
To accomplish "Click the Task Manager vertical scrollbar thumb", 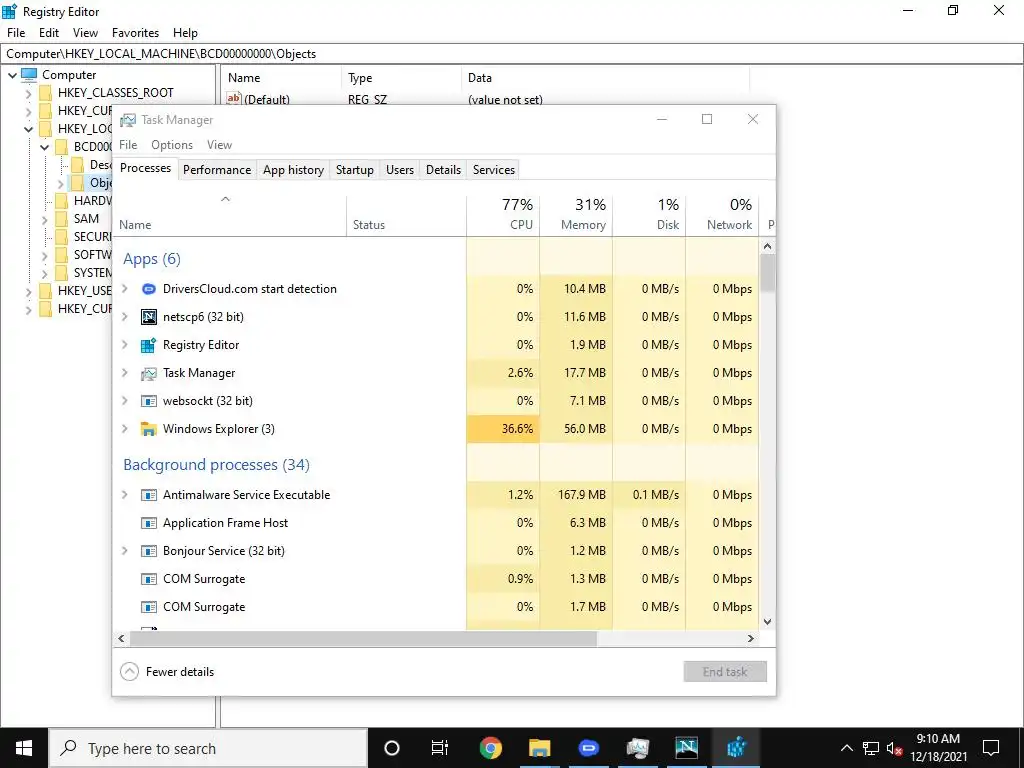I will [x=768, y=273].
